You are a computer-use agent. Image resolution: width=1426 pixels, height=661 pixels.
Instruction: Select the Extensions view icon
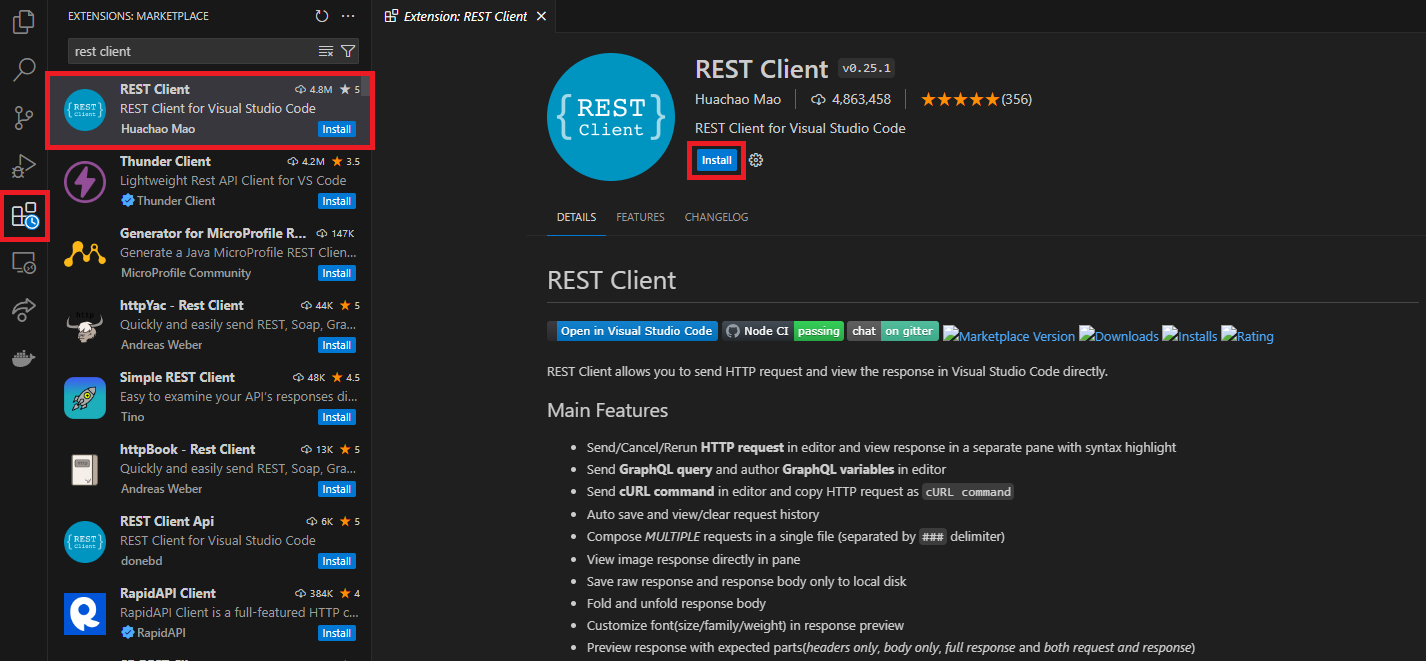tap(24, 214)
